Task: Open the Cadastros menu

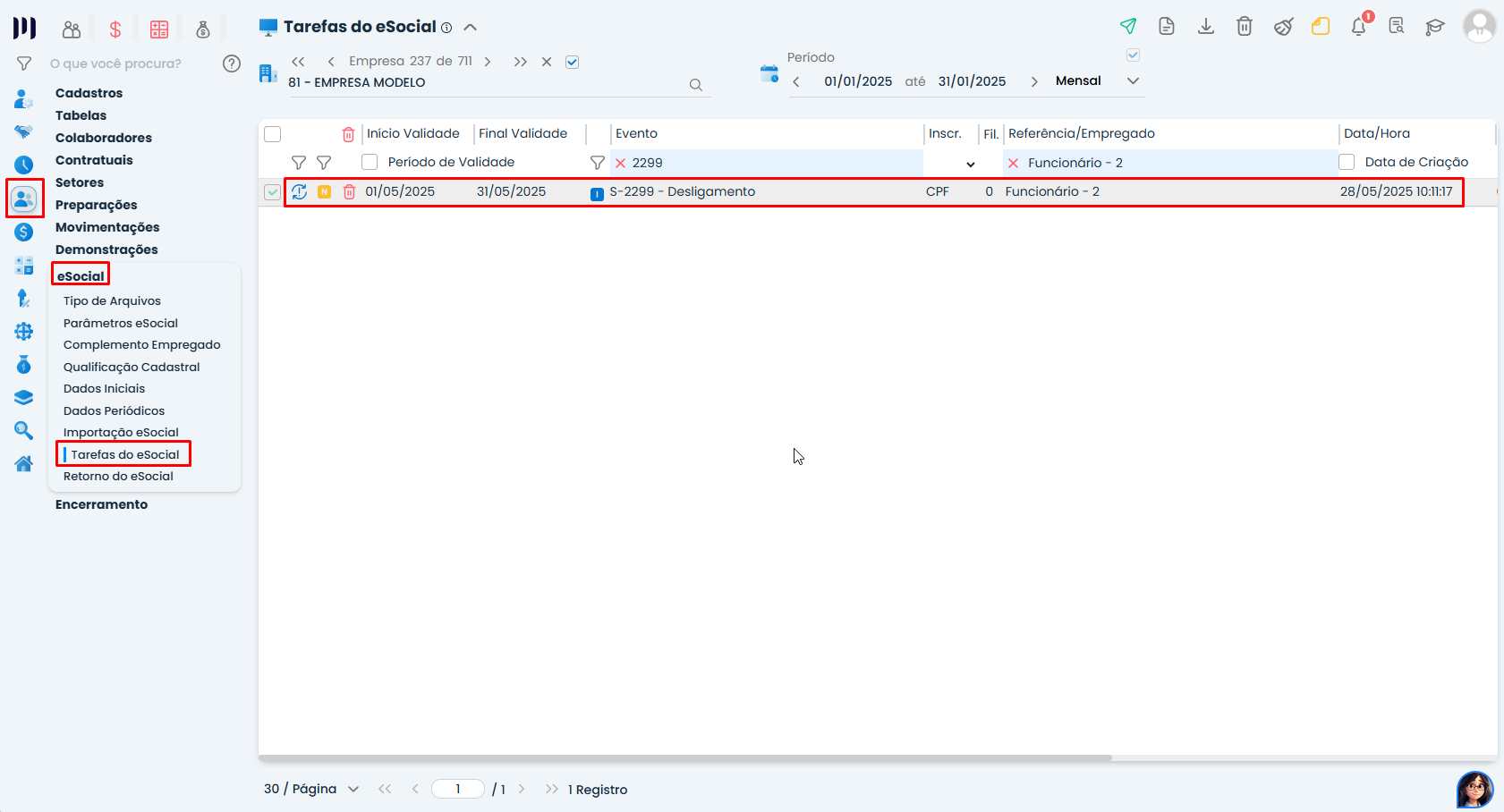Action: click(89, 93)
